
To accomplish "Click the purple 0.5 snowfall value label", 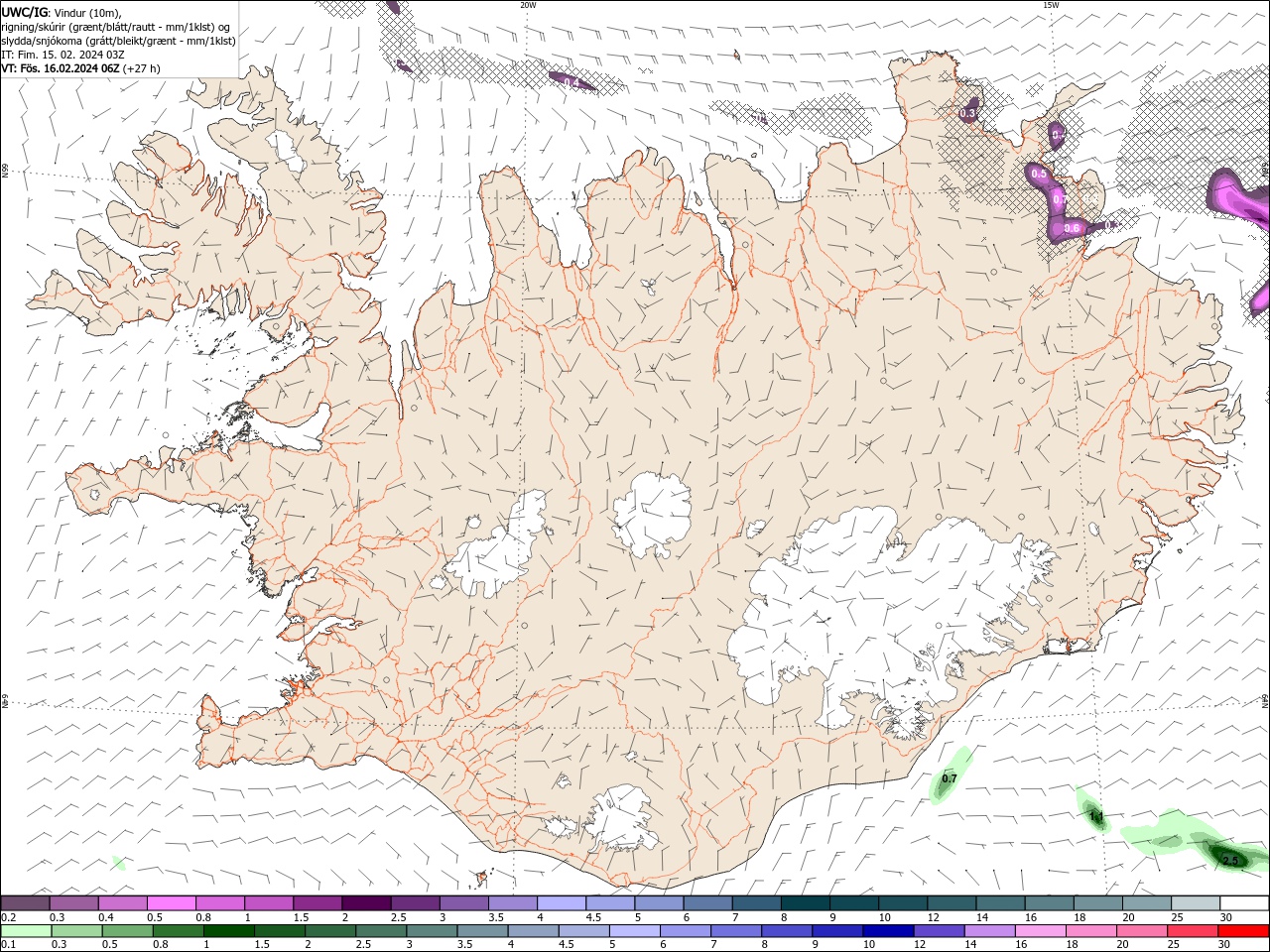I will coord(1039,174).
